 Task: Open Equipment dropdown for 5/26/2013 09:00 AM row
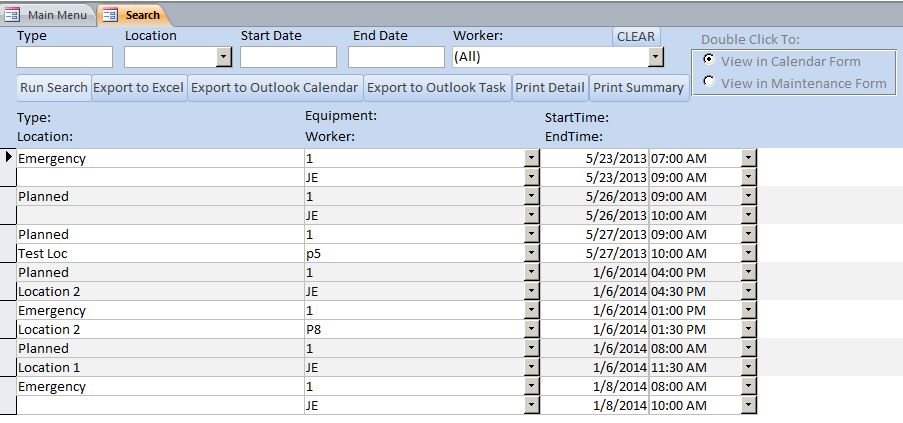pyautogui.click(x=532, y=196)
